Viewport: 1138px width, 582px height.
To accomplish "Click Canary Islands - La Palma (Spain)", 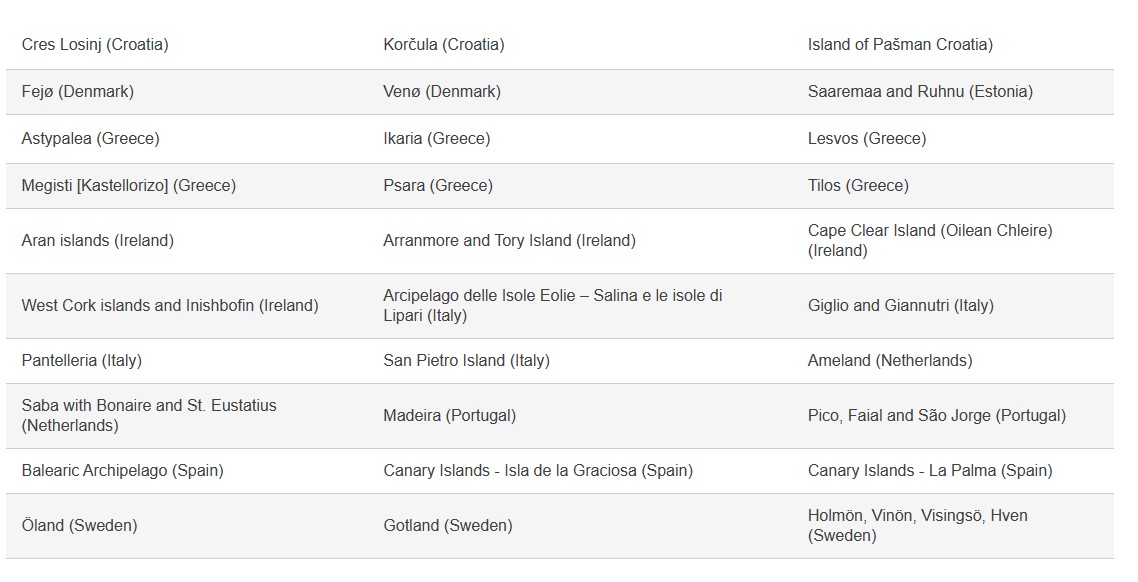I will [930, 471].
